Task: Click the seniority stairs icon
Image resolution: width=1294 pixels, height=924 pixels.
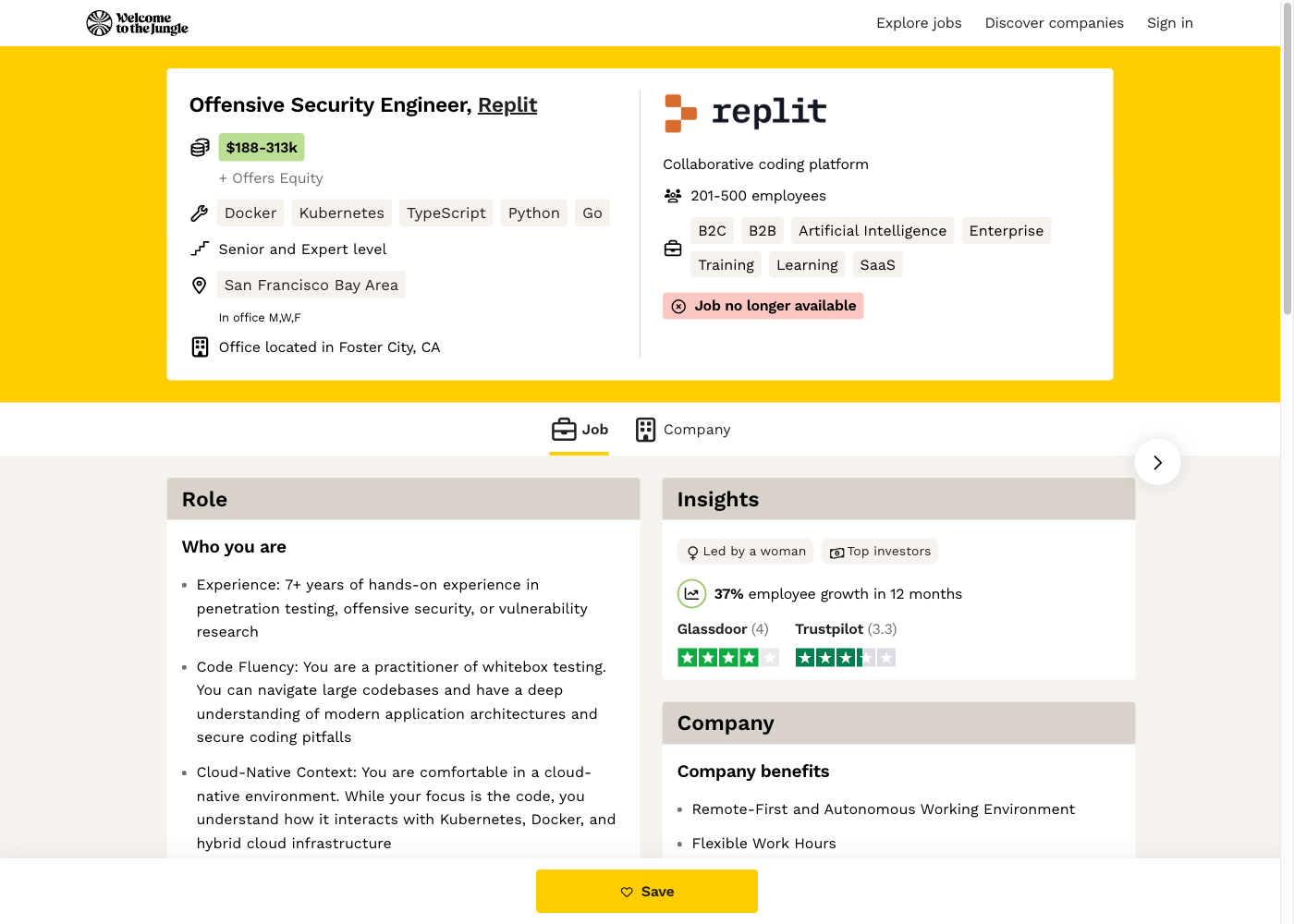Action: 200,249
